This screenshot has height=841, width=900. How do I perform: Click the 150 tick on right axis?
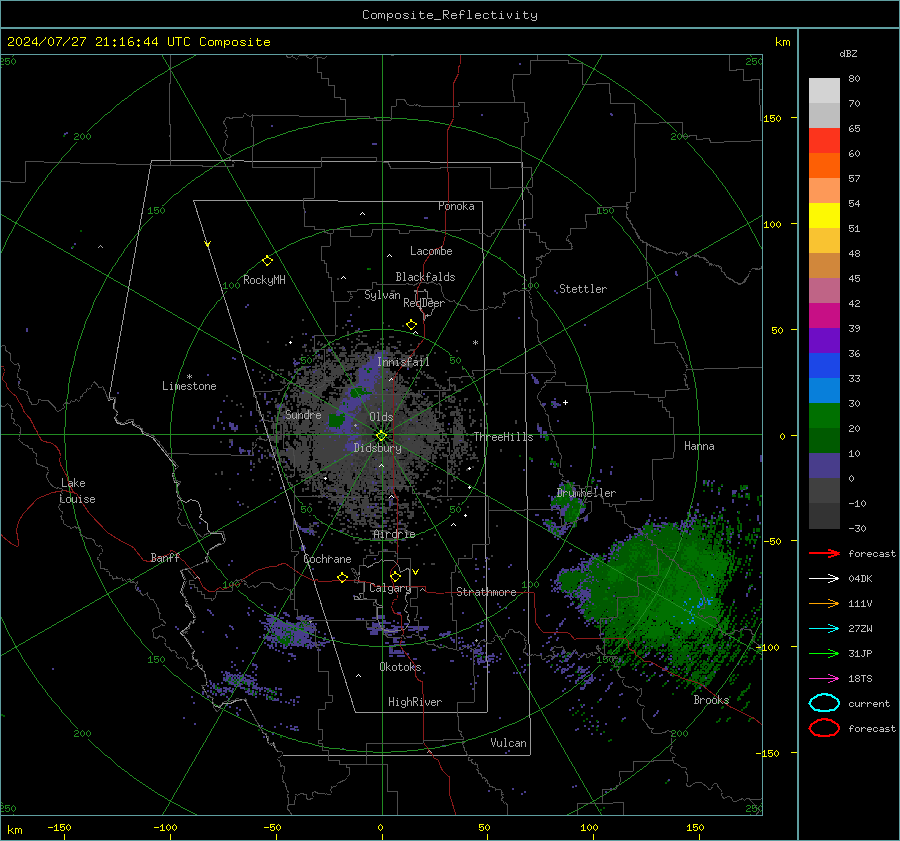point(772,118)
